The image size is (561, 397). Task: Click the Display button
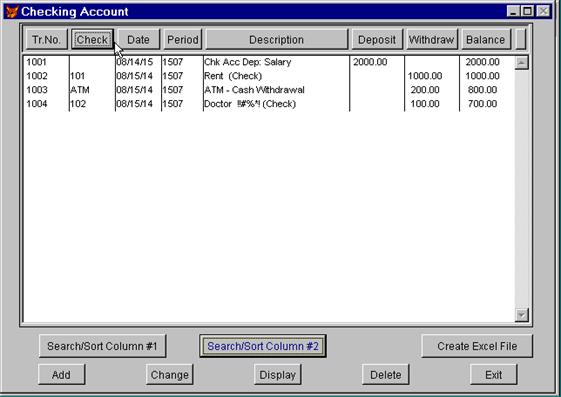click(278, 375)
